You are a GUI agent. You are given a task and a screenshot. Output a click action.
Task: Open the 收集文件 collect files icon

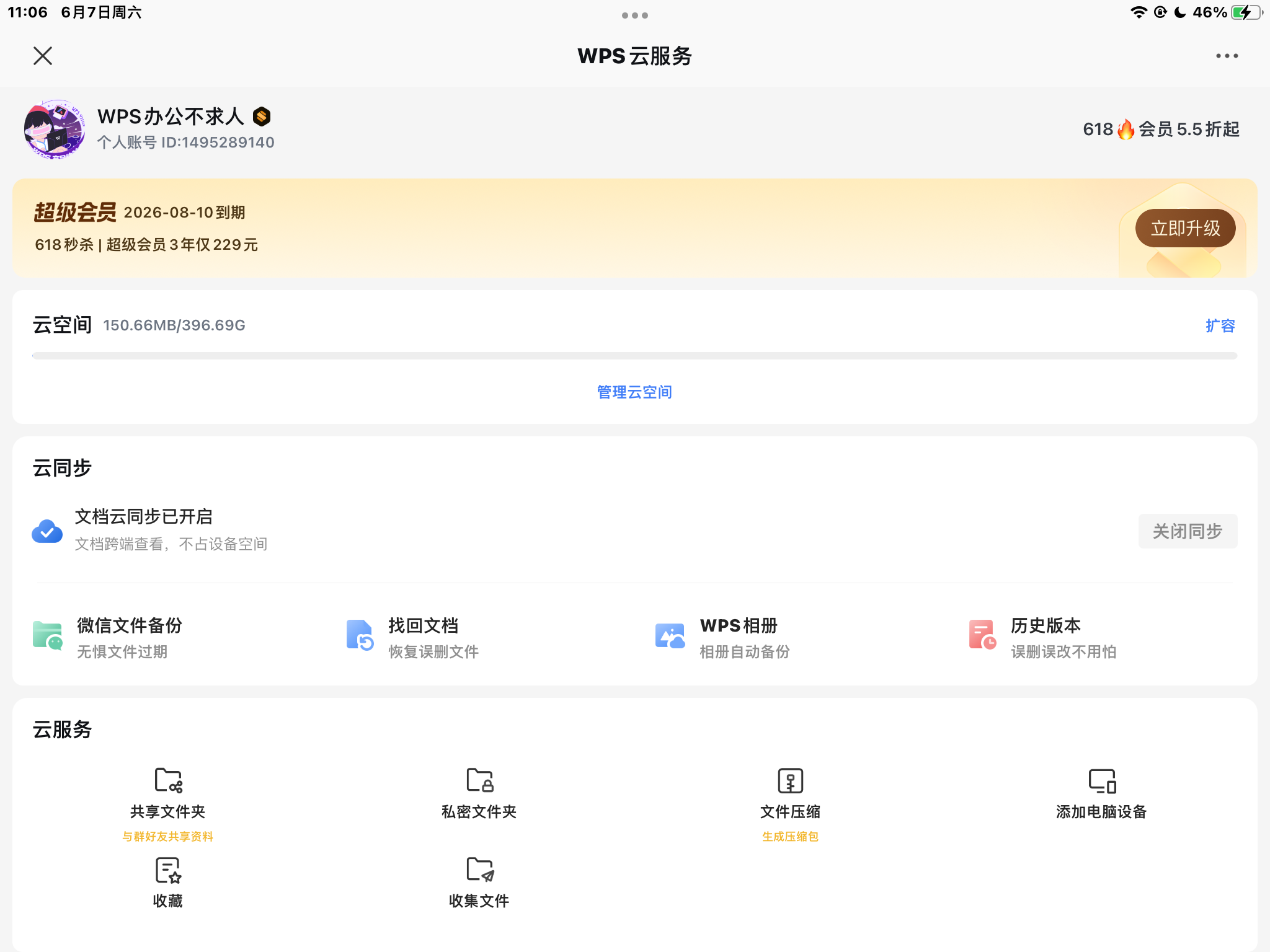[x=479, y=870]
